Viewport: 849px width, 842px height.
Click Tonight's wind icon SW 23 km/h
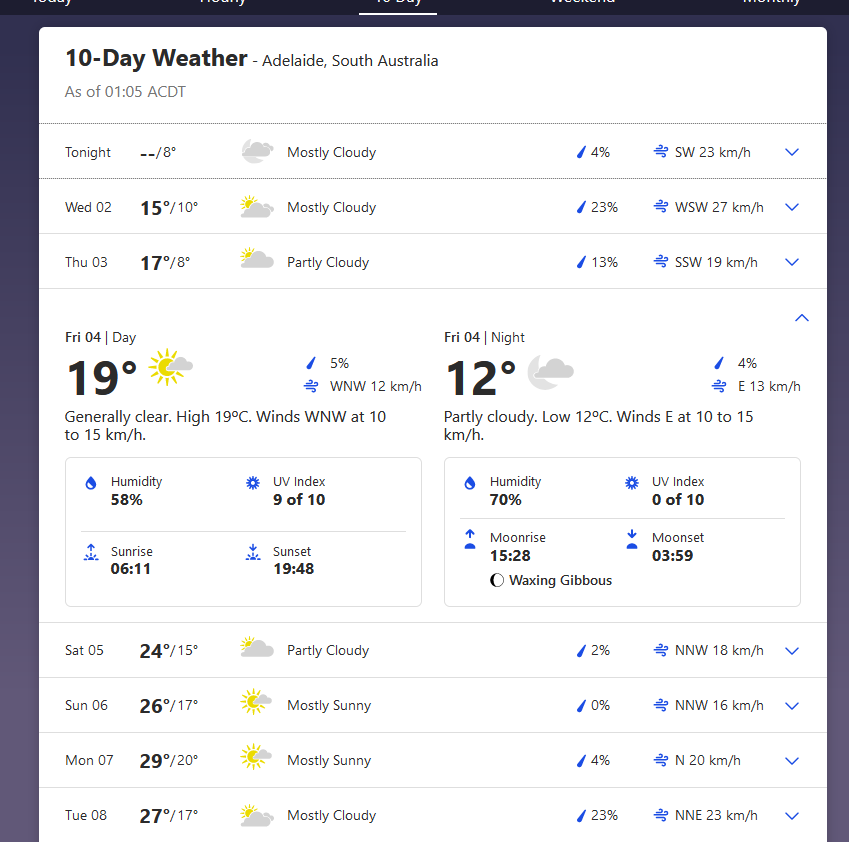click(x=661, y=152)
